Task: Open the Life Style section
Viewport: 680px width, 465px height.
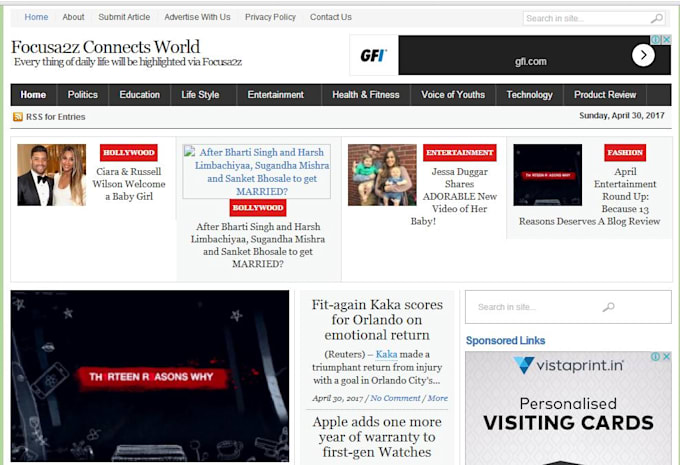Action: [x=200, y=95]
